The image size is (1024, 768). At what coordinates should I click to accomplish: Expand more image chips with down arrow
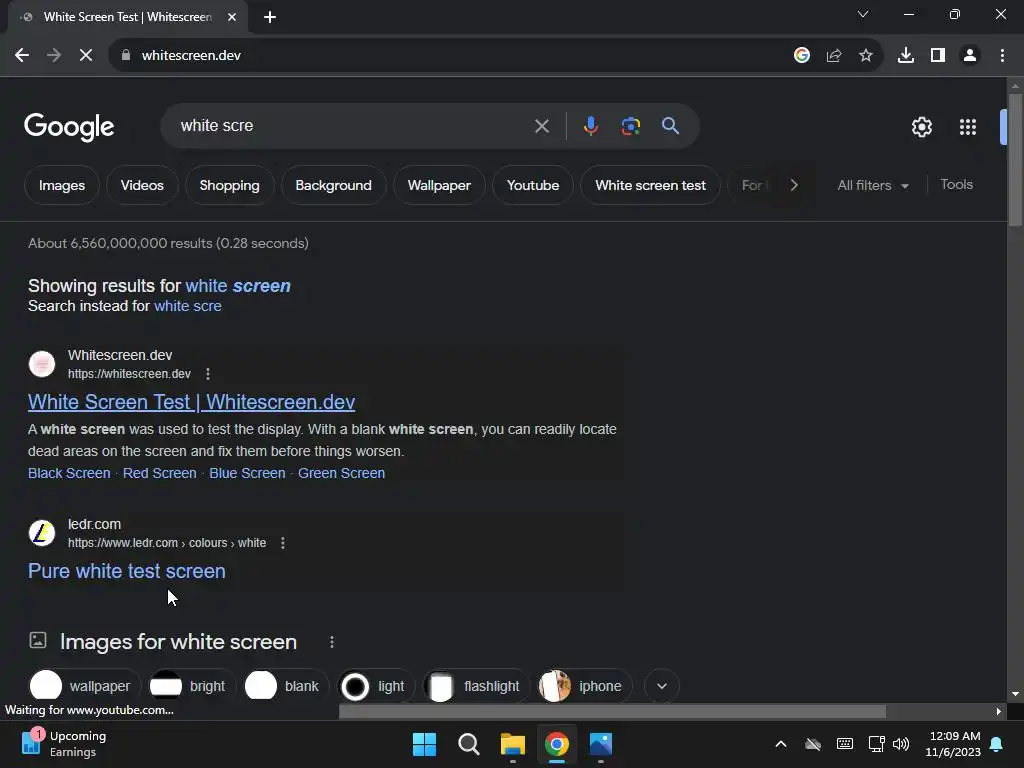pyautogui.click(x=662, y=686)
